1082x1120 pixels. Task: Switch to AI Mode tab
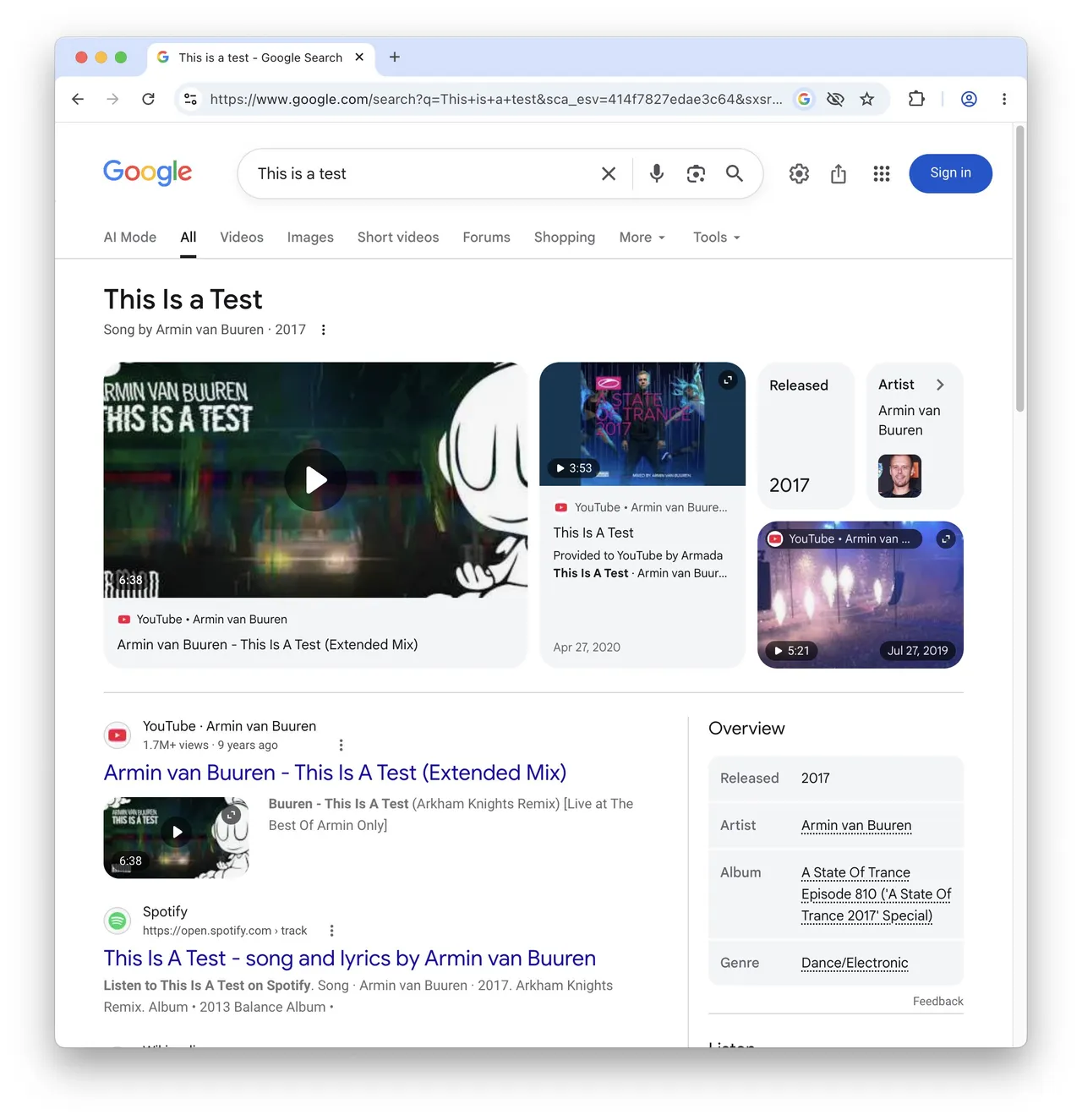click(130, 238)
